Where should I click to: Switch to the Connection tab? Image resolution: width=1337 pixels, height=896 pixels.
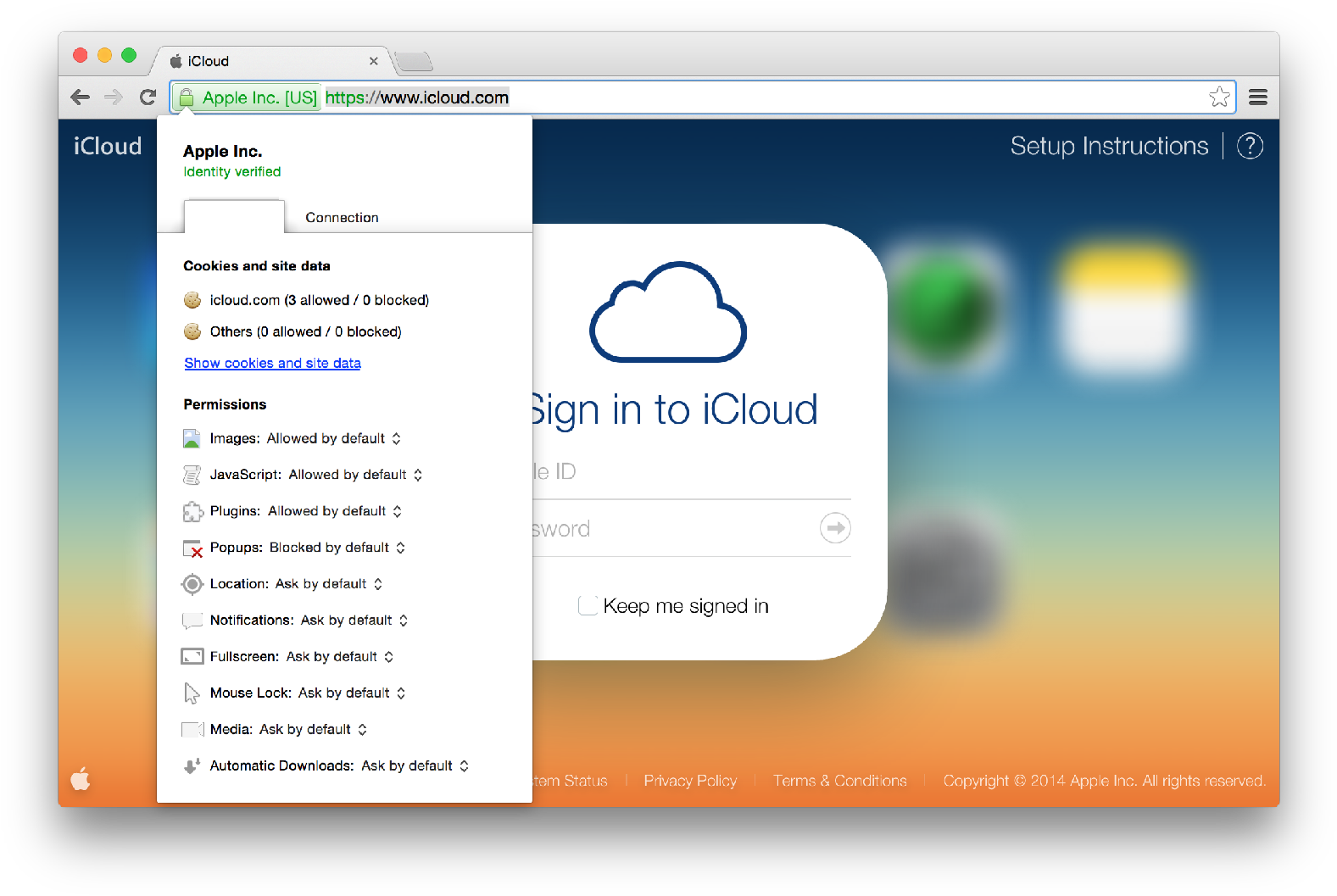click(x=342, y=218)
